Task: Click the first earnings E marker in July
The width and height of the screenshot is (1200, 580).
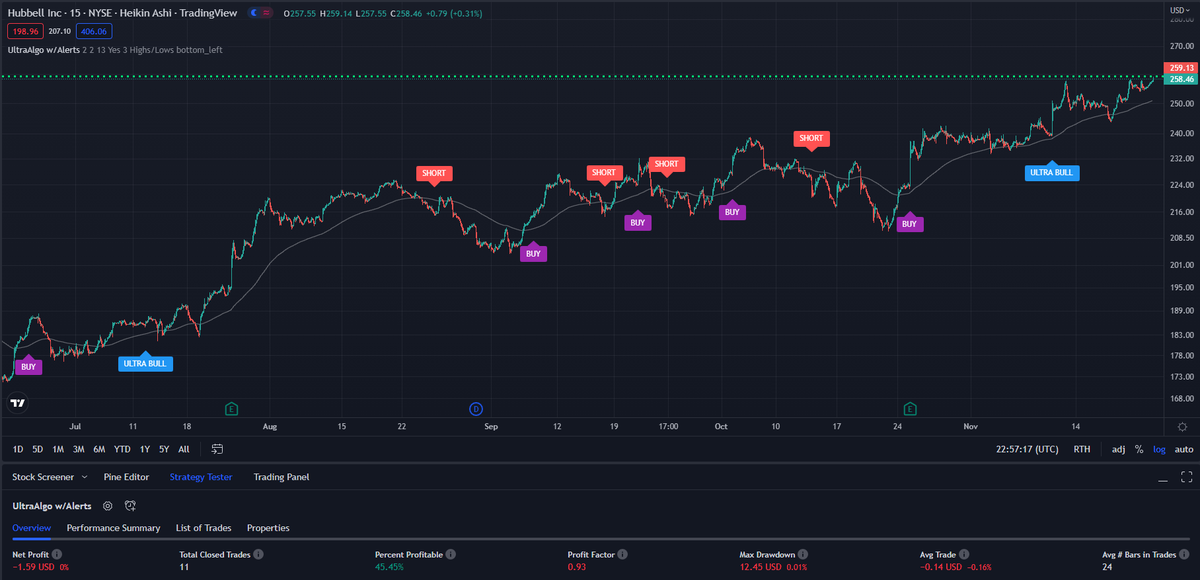Action: pos(231,408)
